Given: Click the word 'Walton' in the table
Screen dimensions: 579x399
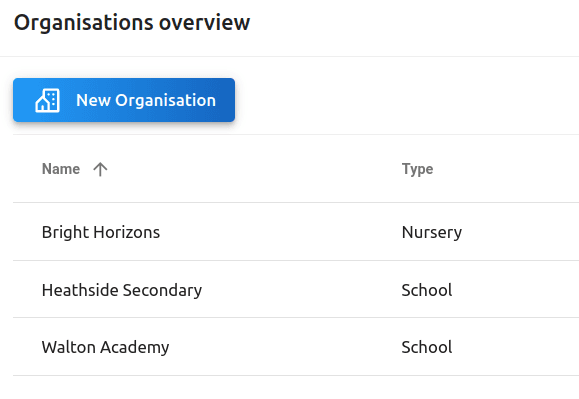Looking at the screenshot, I should click(x=69, y=347).
